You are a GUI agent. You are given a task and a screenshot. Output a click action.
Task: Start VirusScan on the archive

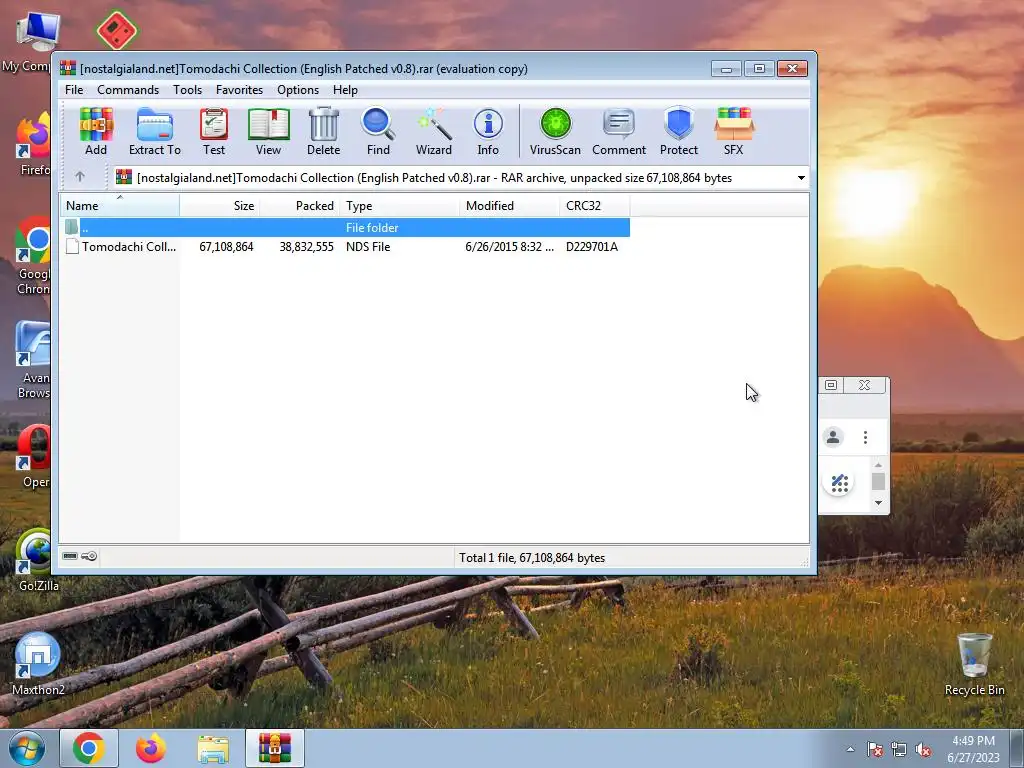tap(555, 131)
